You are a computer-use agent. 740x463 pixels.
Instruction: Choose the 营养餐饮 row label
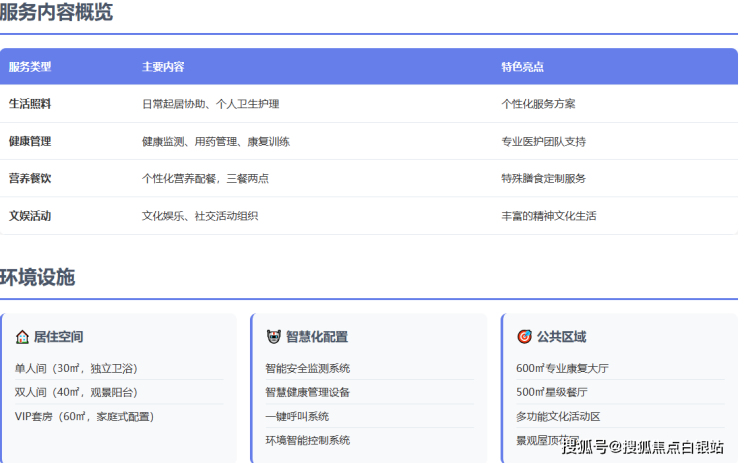pyautogui.click(x=30, y=179)
